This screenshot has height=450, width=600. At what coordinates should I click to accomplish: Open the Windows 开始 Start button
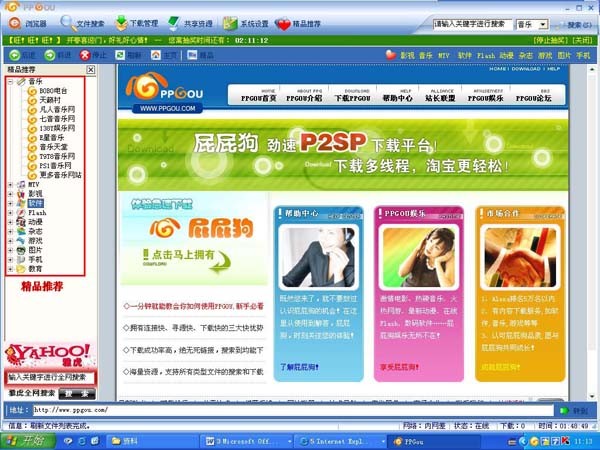pos(28,441)
